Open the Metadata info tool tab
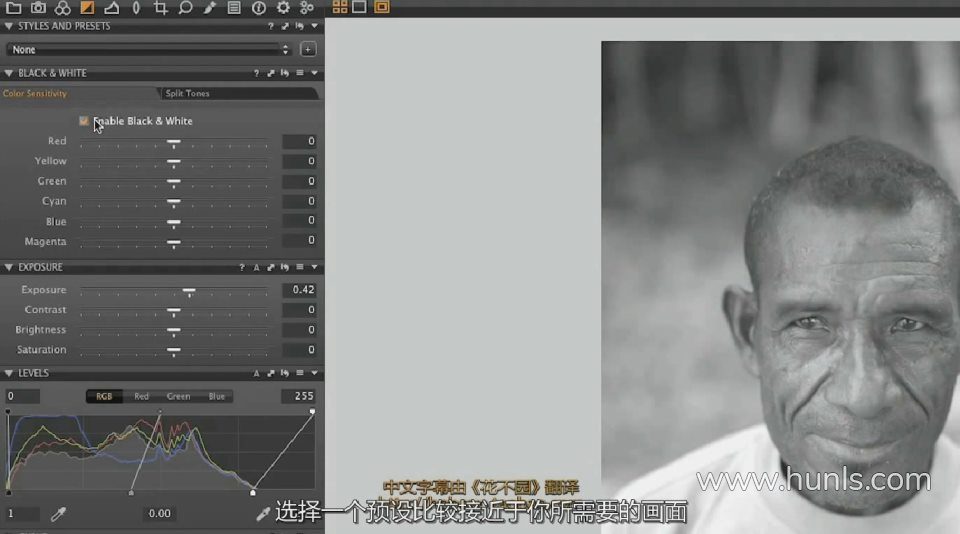The width and height of the screenshot is (960, 534). [258, 7]
